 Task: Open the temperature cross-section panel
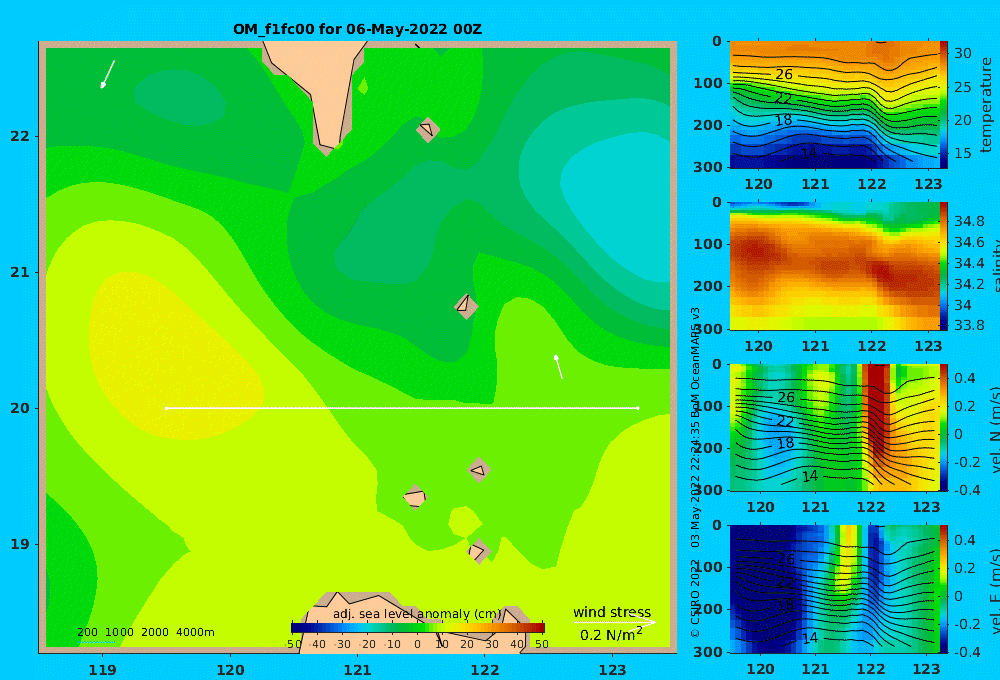834,105
